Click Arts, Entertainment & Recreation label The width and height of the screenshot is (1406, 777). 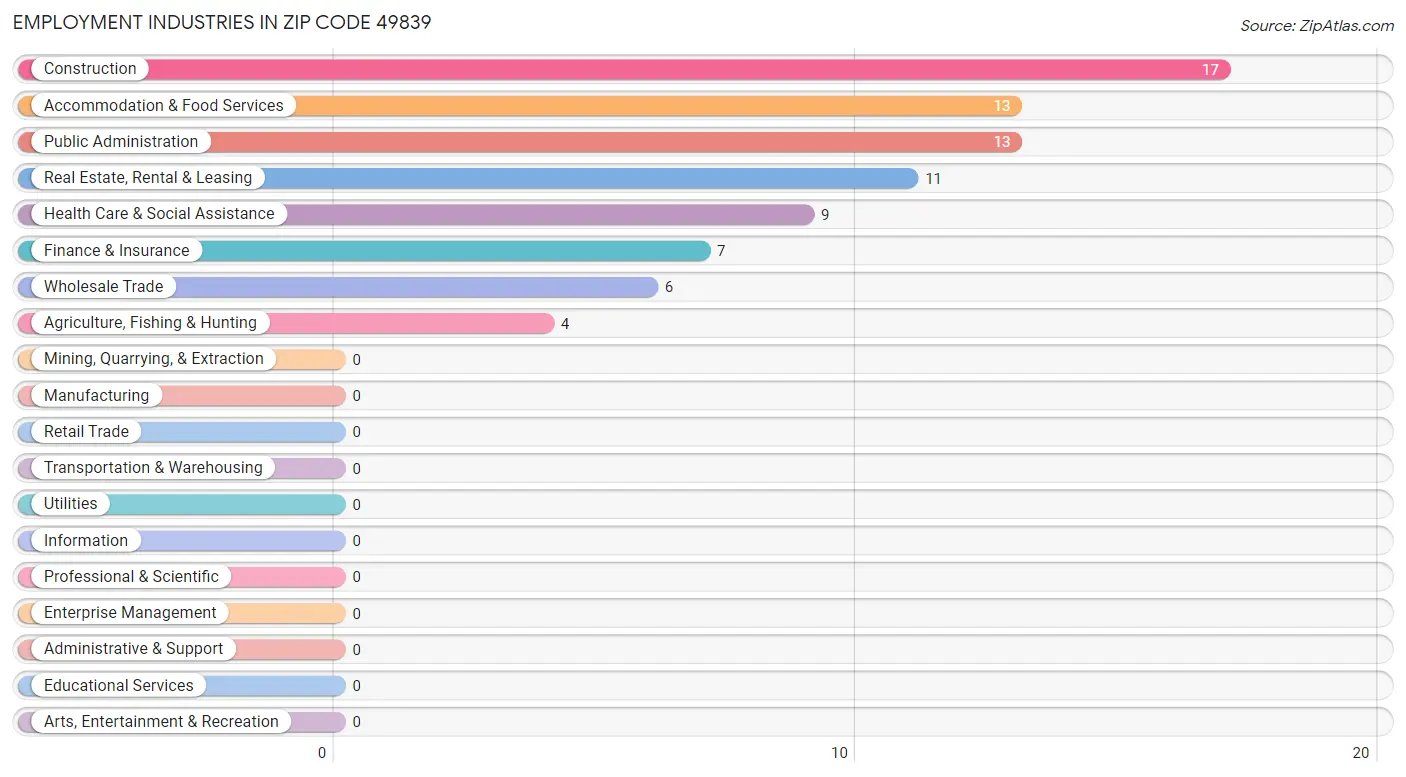point(161,722)
